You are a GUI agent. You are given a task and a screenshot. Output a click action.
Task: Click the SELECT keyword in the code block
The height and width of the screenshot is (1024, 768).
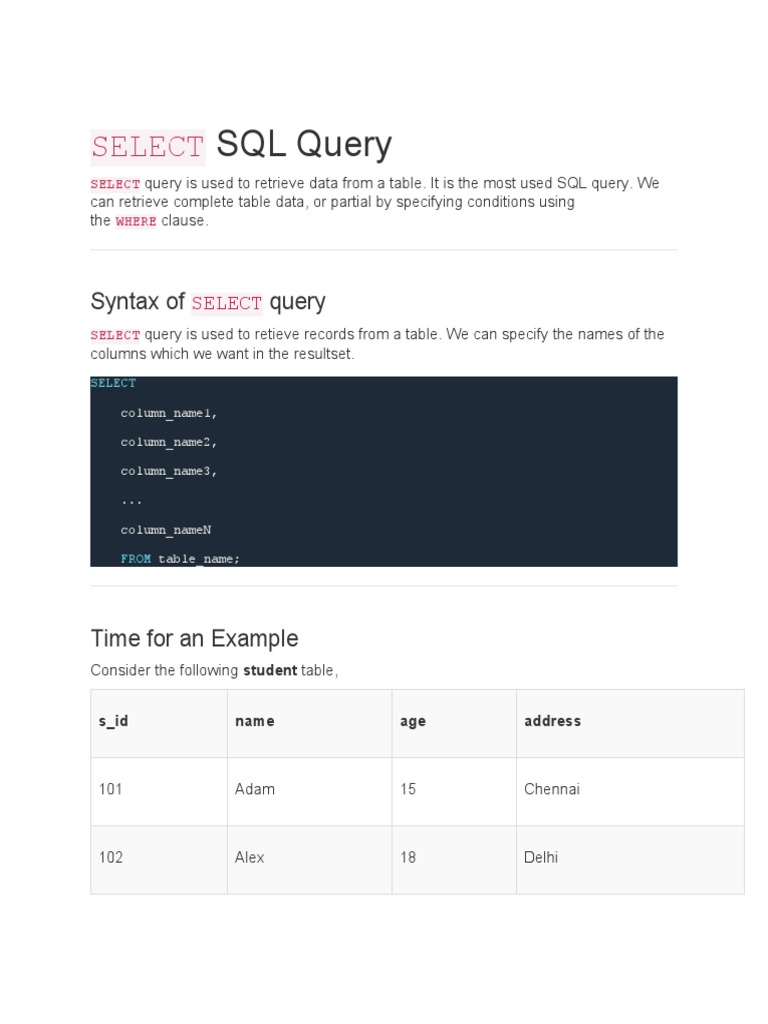point(113,383)
